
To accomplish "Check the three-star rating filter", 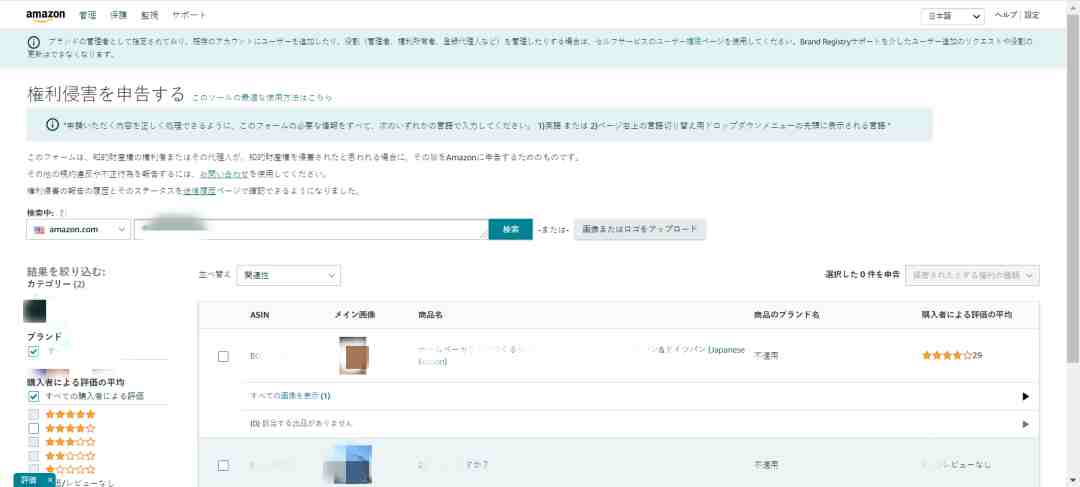I will click(34, 442).
